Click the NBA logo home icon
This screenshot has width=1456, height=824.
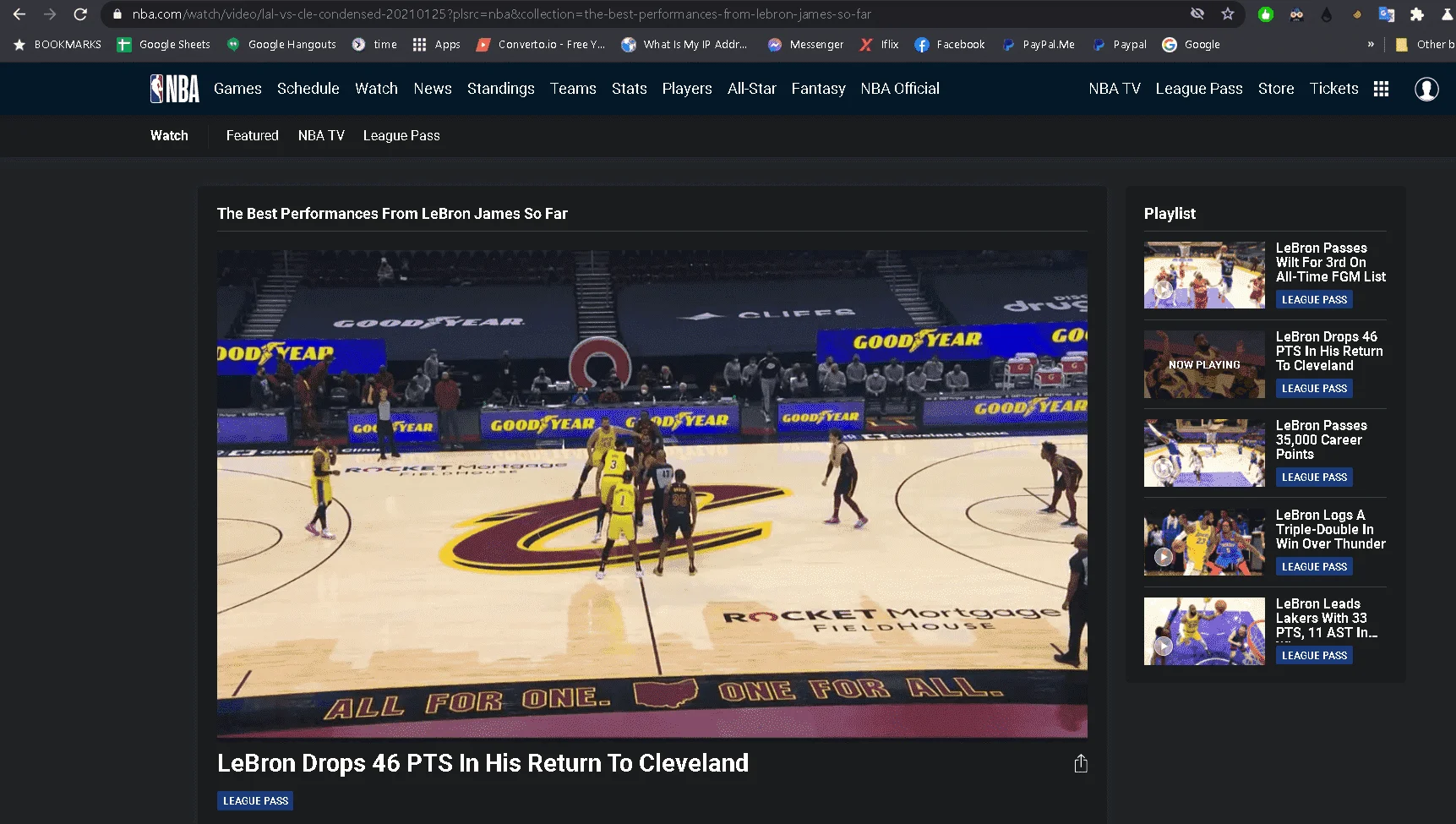(175, 89)
